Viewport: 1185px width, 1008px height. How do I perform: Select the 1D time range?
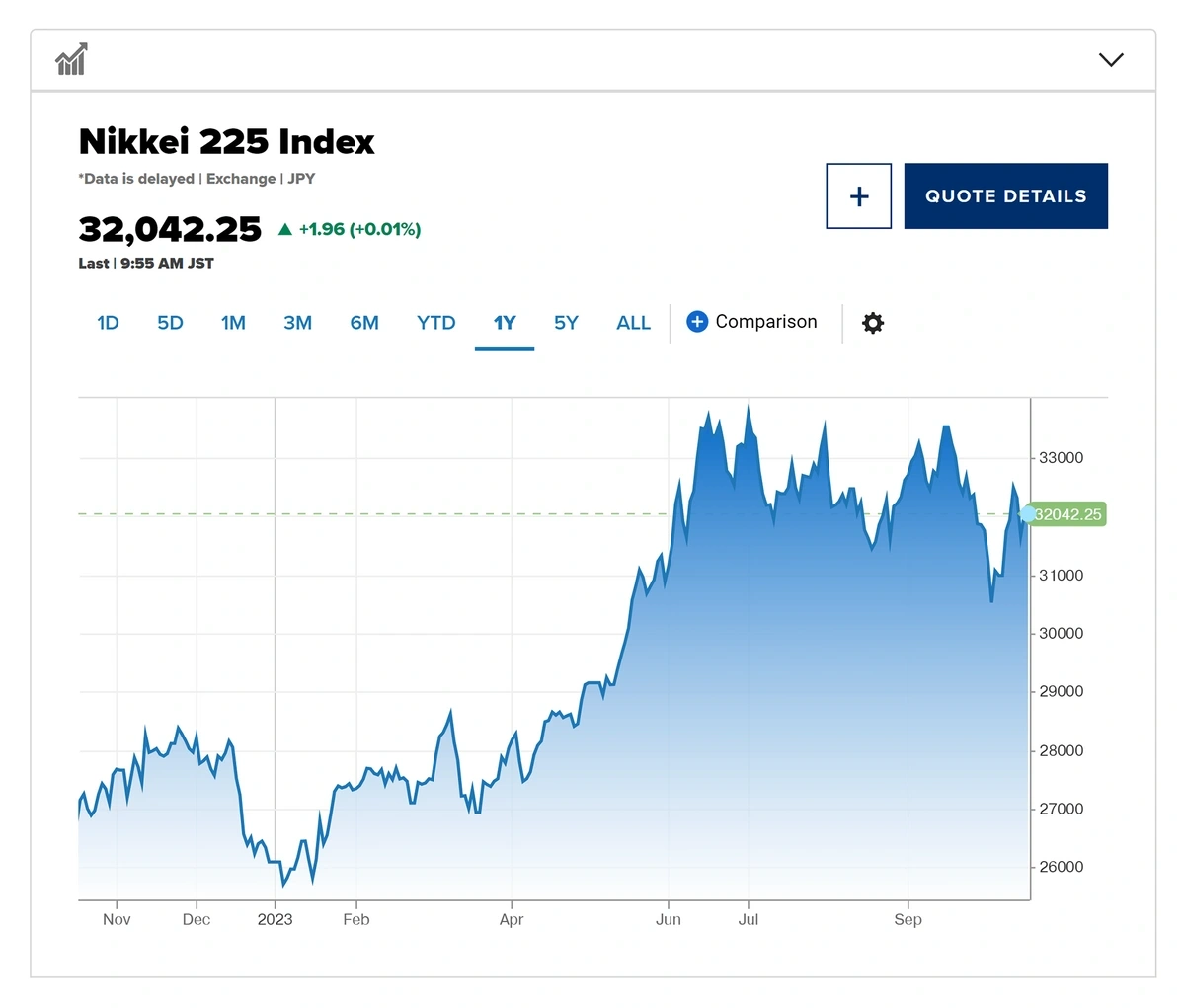(108, 323)
